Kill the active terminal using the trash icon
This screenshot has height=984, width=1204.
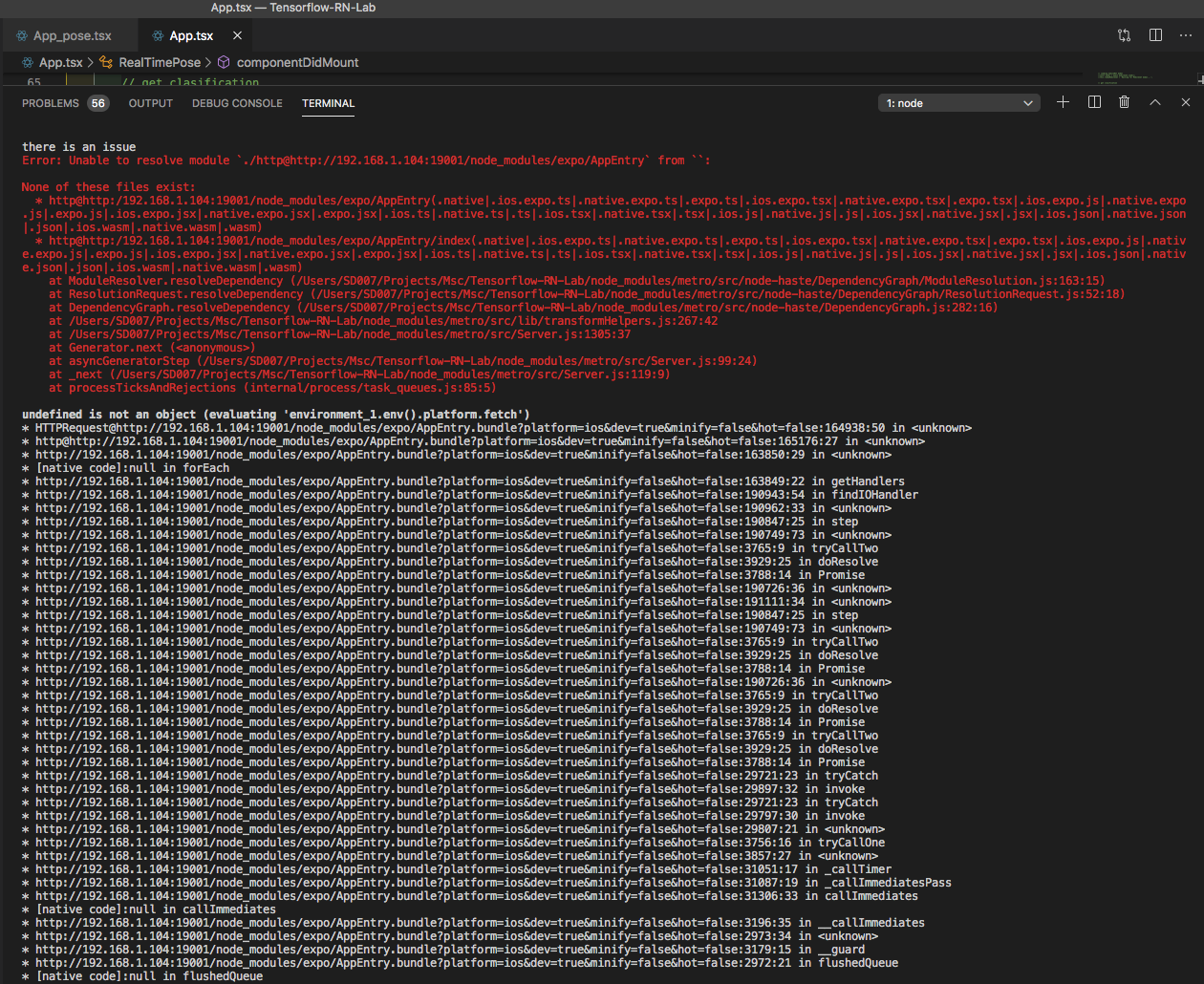[x=1124, y=102]
